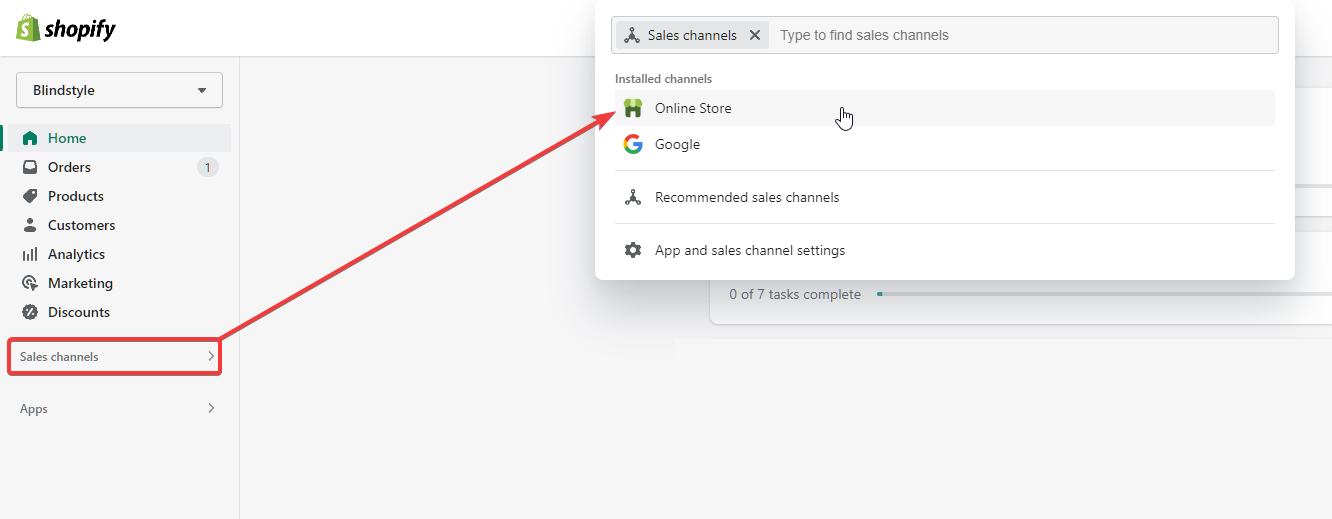Focus the find sales channels search field
The height and width of the screenshot is (519, 1332).
1025,35
